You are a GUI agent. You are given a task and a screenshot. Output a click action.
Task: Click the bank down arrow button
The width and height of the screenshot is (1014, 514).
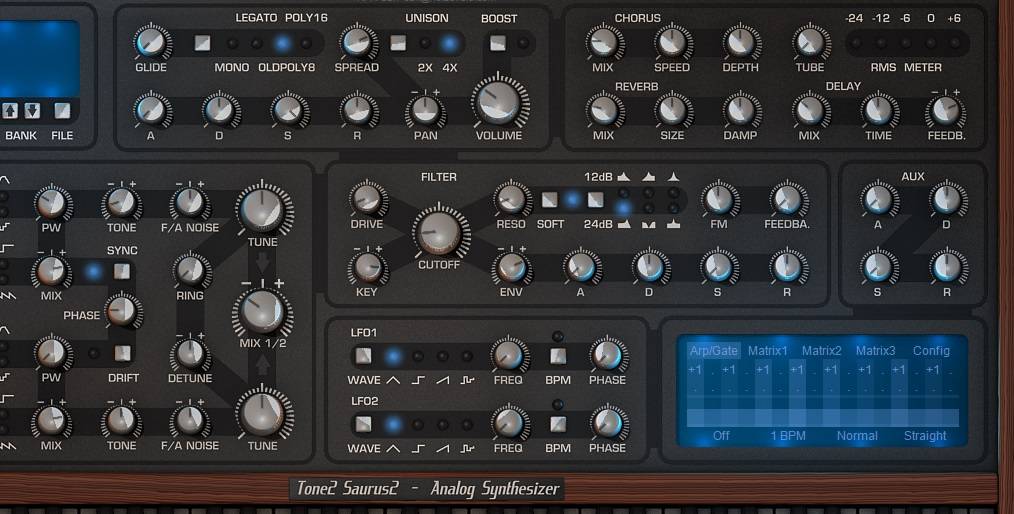32,111
